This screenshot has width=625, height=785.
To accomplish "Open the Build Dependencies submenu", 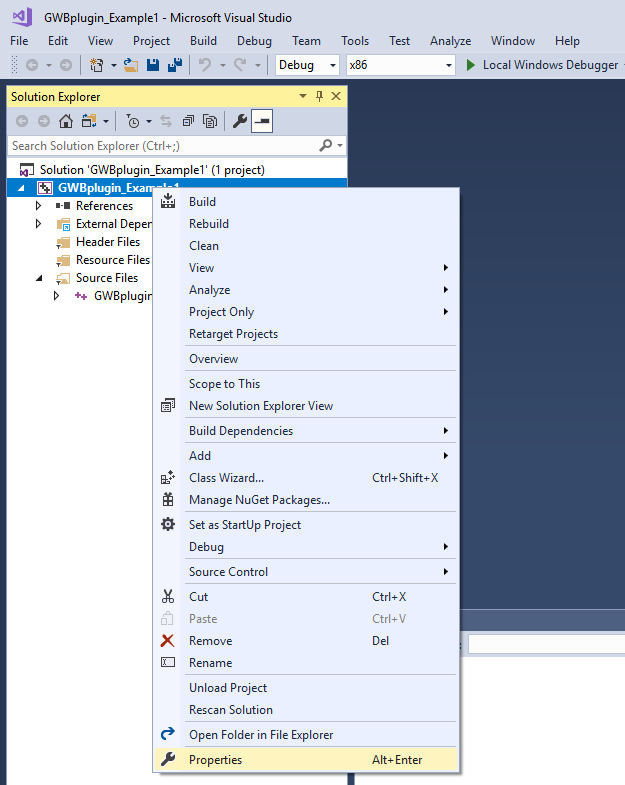I will pos(306,431).
